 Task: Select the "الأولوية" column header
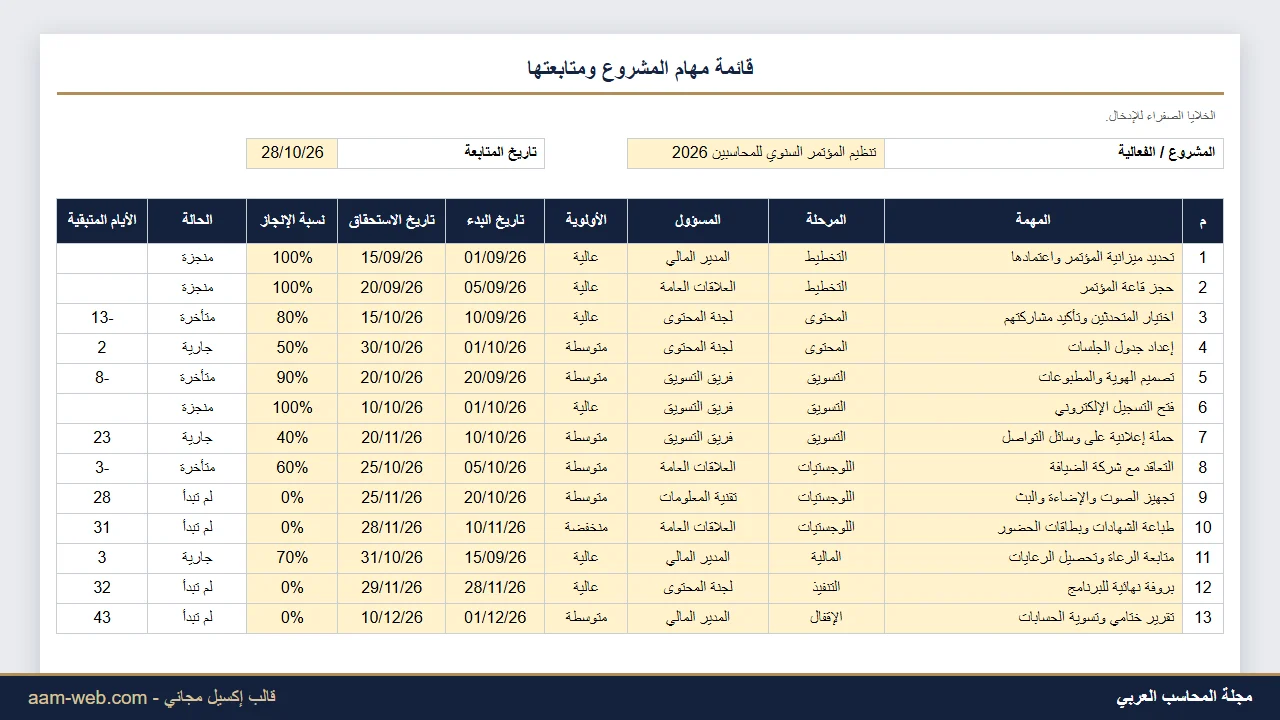point(586,220)
